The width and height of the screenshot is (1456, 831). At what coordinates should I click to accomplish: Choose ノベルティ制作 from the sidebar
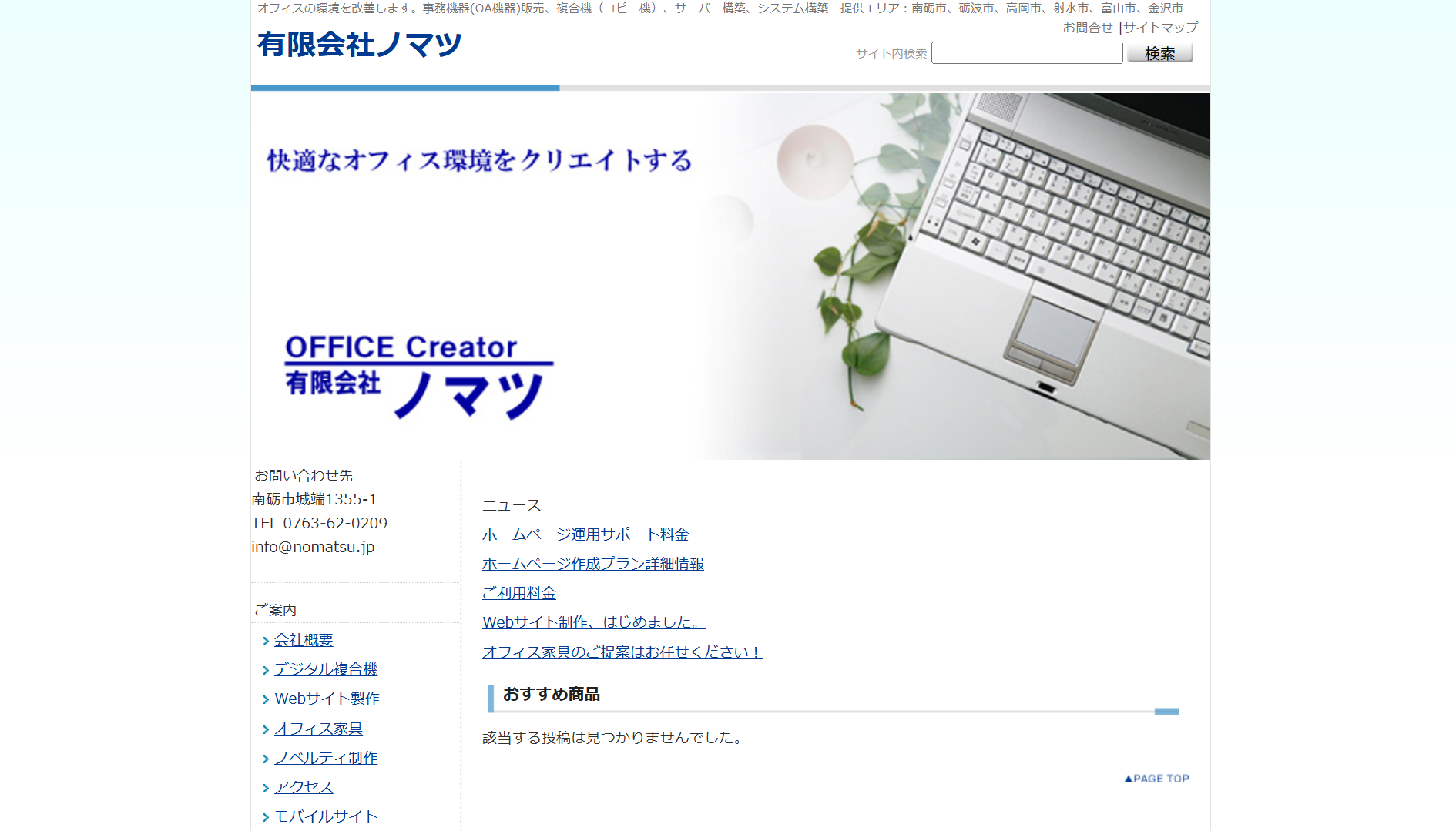tap(326, 758)
